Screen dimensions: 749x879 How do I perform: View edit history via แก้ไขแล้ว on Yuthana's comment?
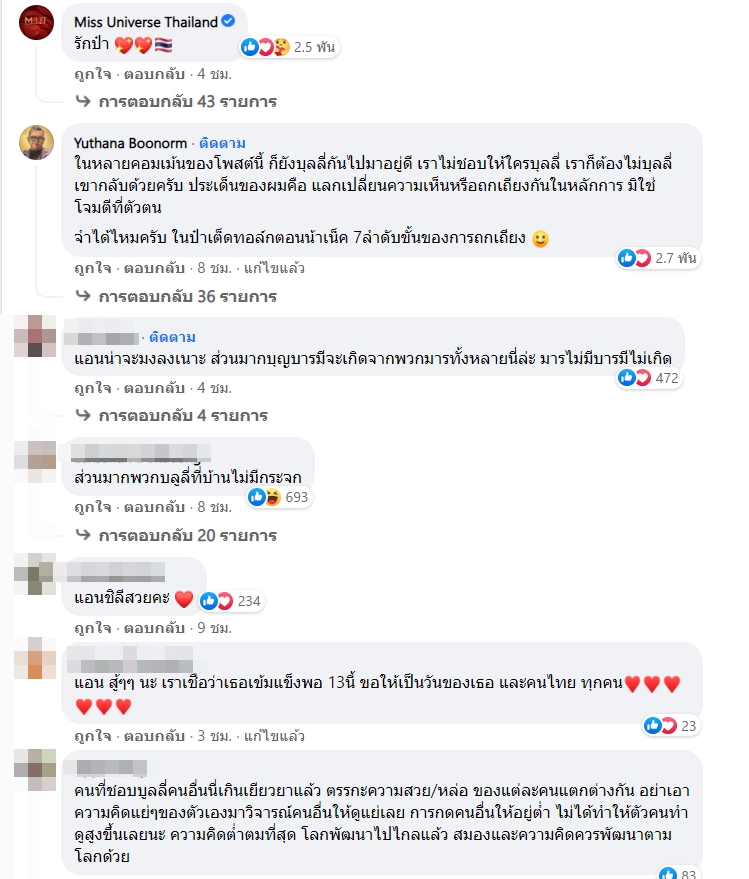click(274, 268)
